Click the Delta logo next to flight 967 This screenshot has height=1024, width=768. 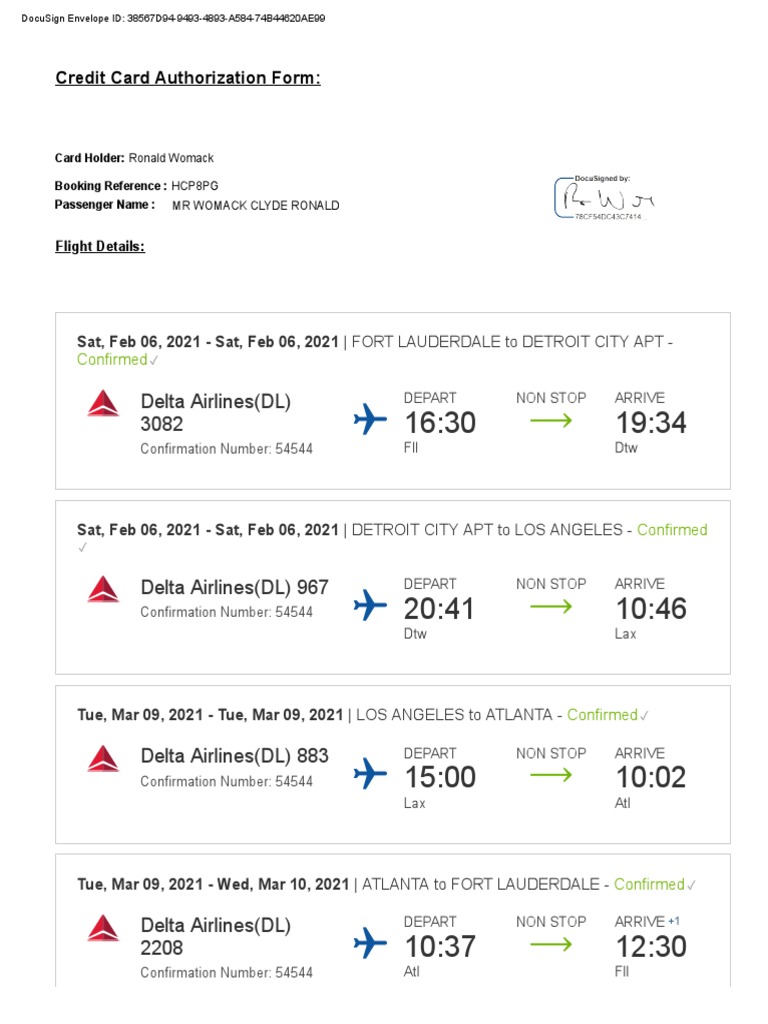pyautogui.click(x=103, y=590)
